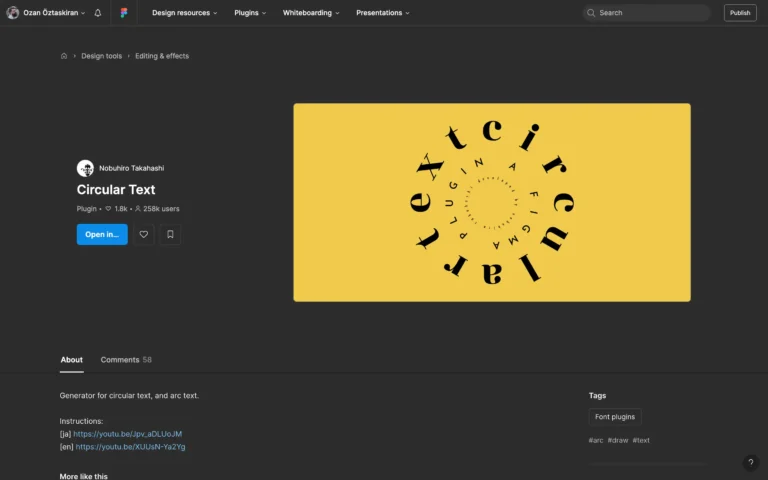Open Nobuhiro Takahashi author link
Viewport: 768px width, 480px height.
pos(131,168)
